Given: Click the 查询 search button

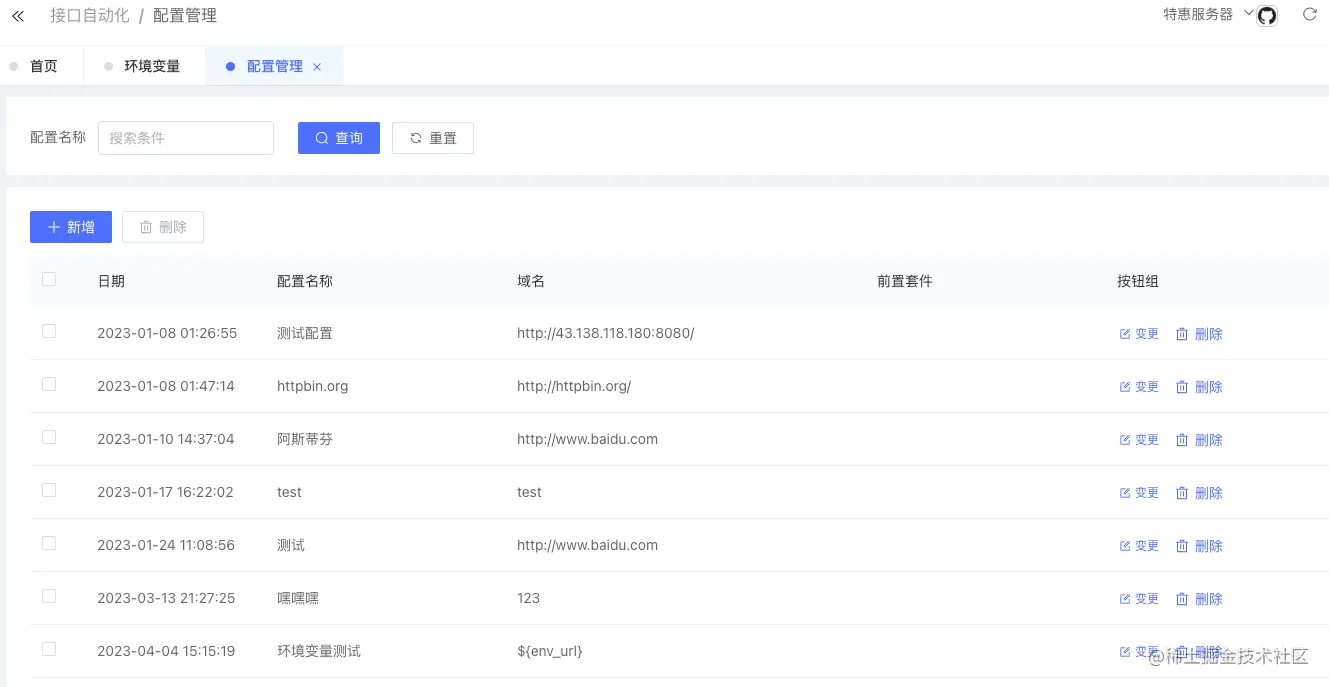Looking at the screenshot, I should pyautogui.click(x=339, y=138).
